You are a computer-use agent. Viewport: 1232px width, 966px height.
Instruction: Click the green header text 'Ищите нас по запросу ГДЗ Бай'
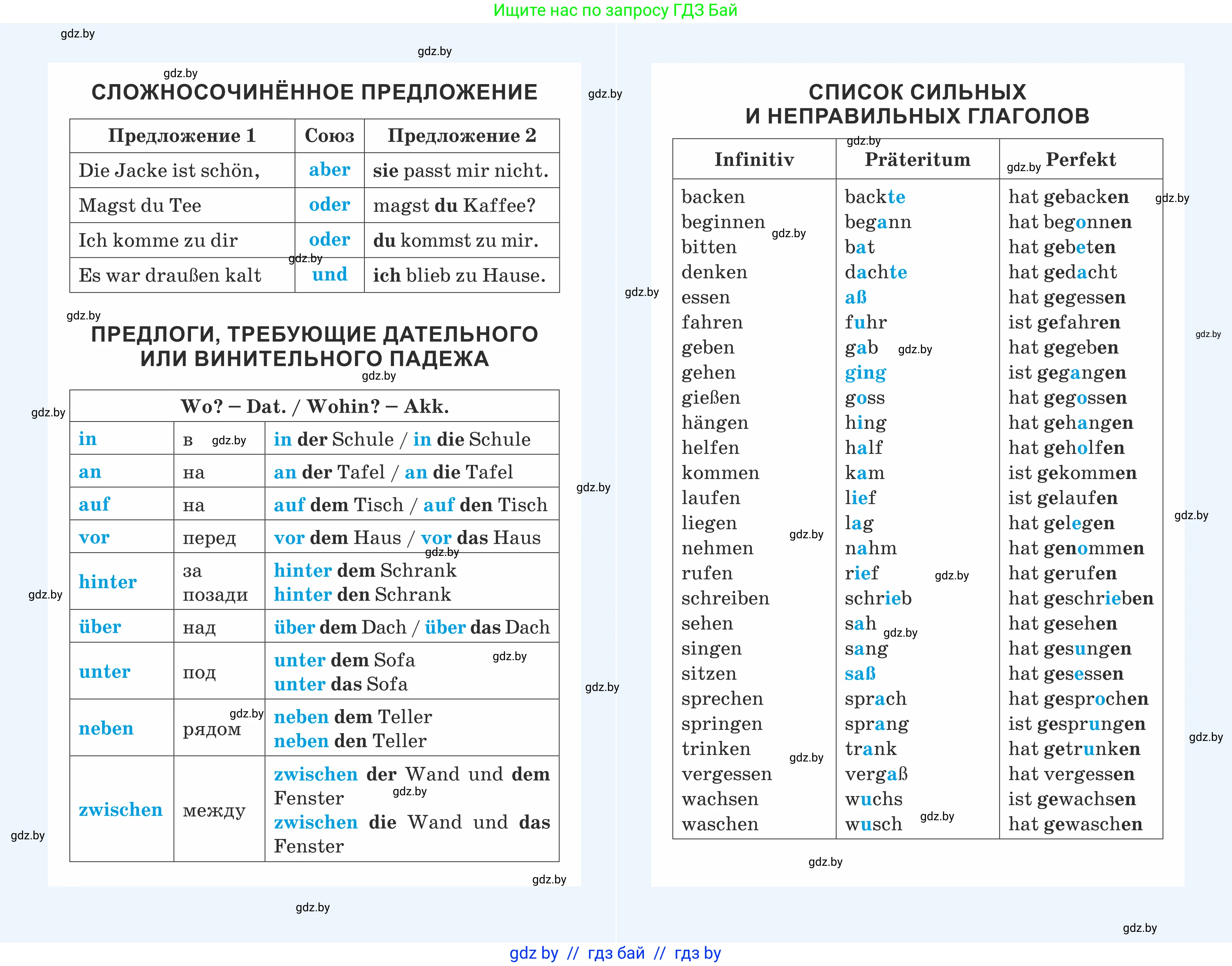click(x=615, y=11)
